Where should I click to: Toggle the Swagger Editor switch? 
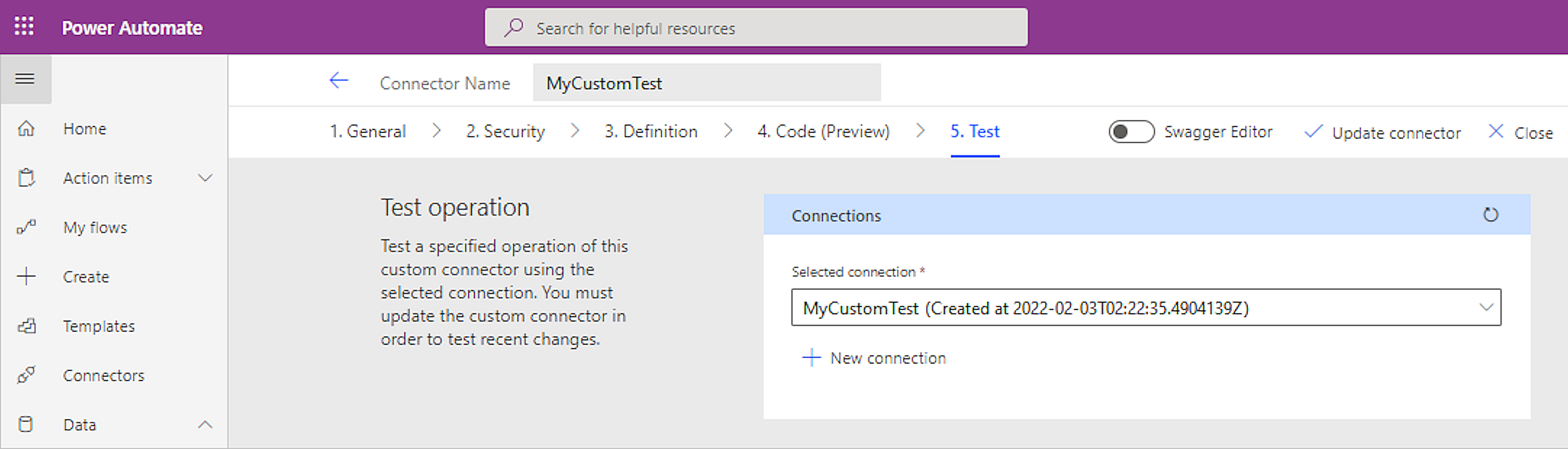(x=1131, y=131)
